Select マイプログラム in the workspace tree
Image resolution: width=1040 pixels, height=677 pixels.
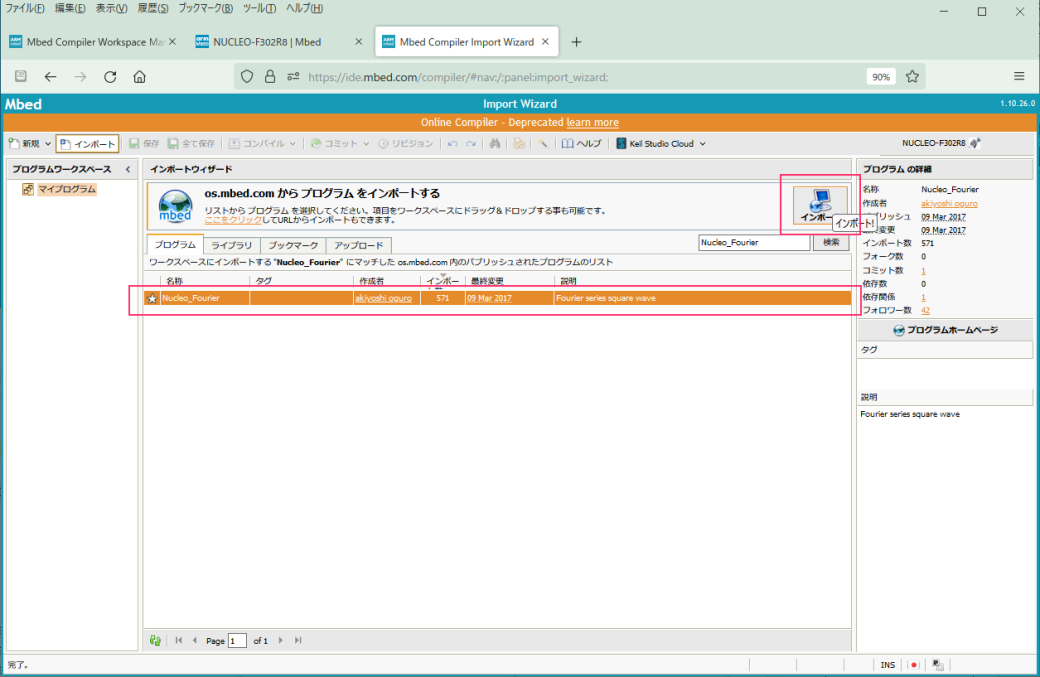click(x=67, y=189)
